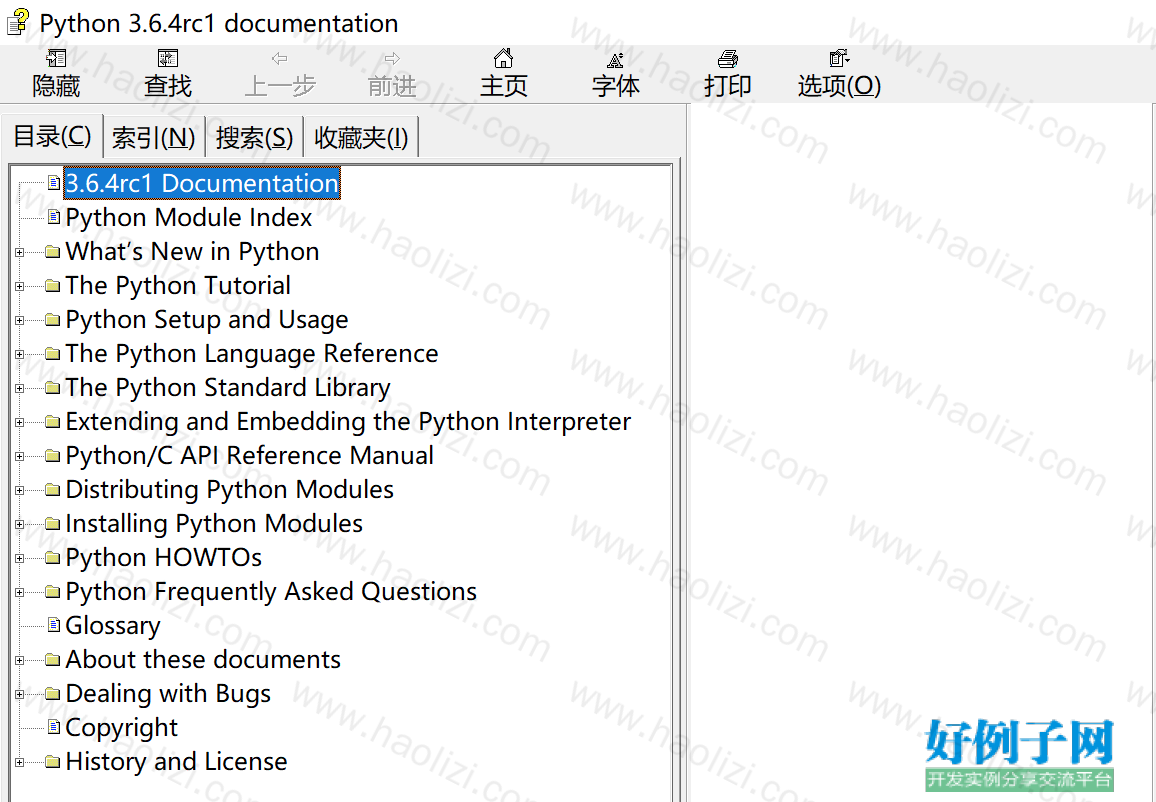Image resolution: width=1156 pixels, height=802 pixels.
Task: Switch to the 索引(N) index tab
Action: 153,138
